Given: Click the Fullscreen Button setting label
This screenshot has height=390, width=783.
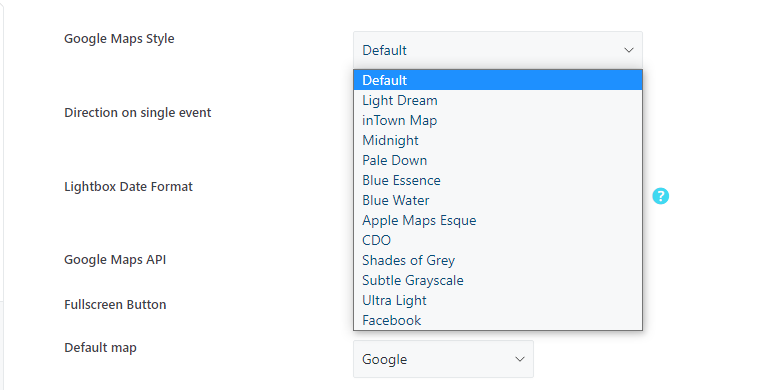Looking at the screenshot, I should click(115, 305).
